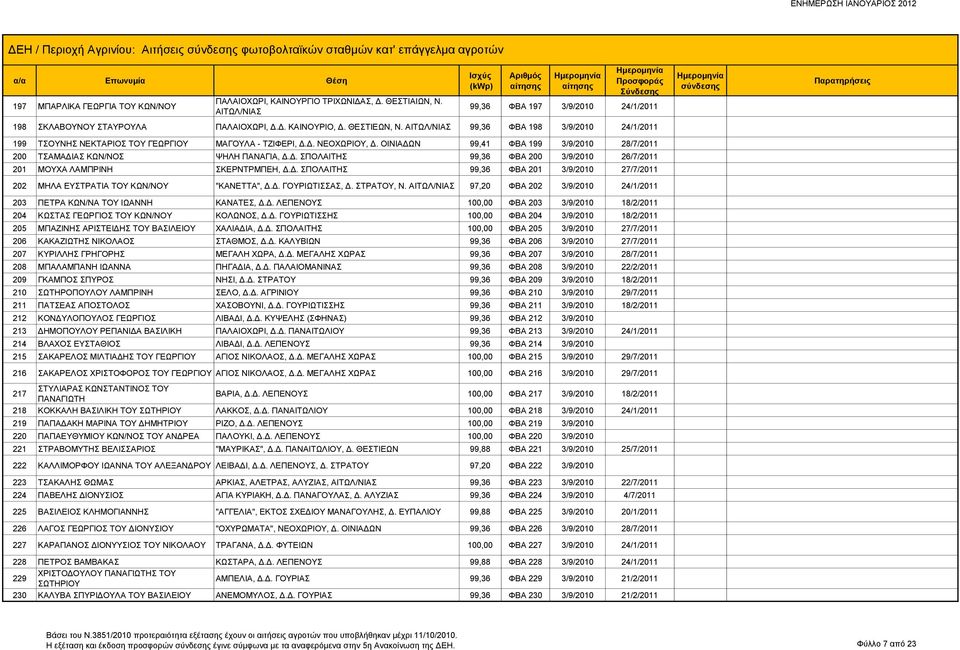960x650 pixels.
Task: Click the 'Παρατηρήσεις' column header
Action: (x=842, y=81)
